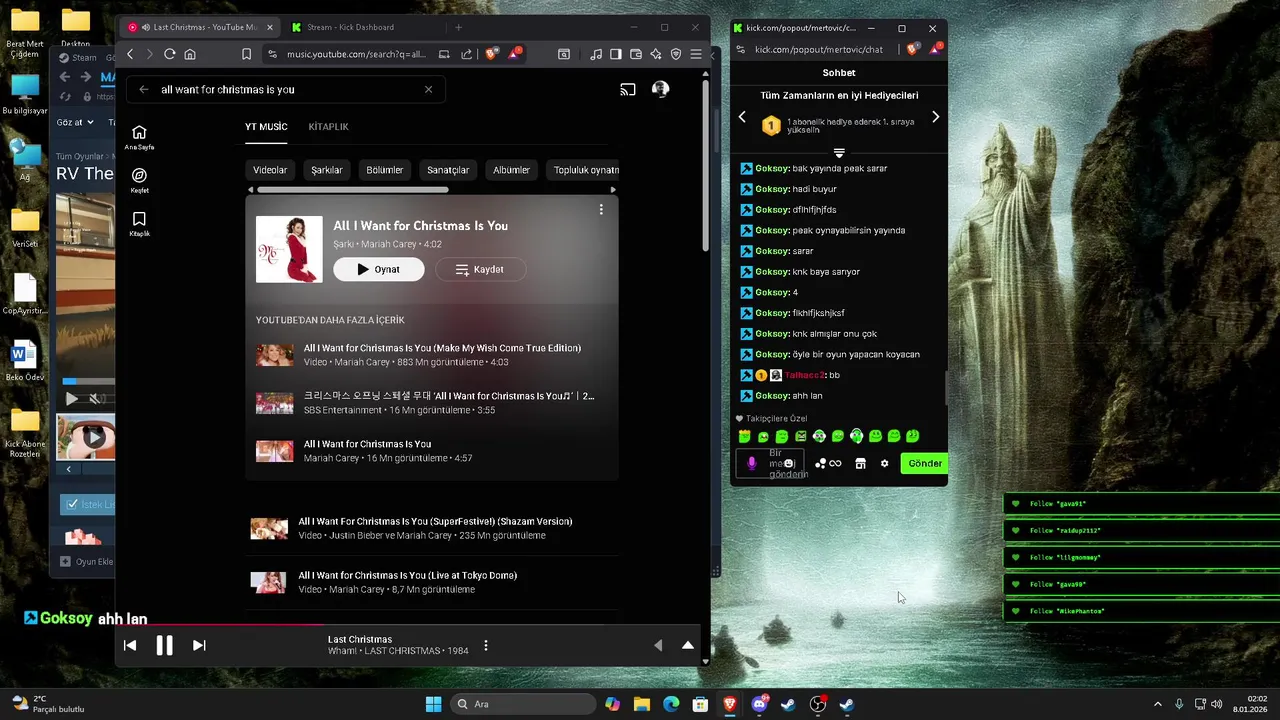Reload the page in the browser toolbar

coord(169,54)
